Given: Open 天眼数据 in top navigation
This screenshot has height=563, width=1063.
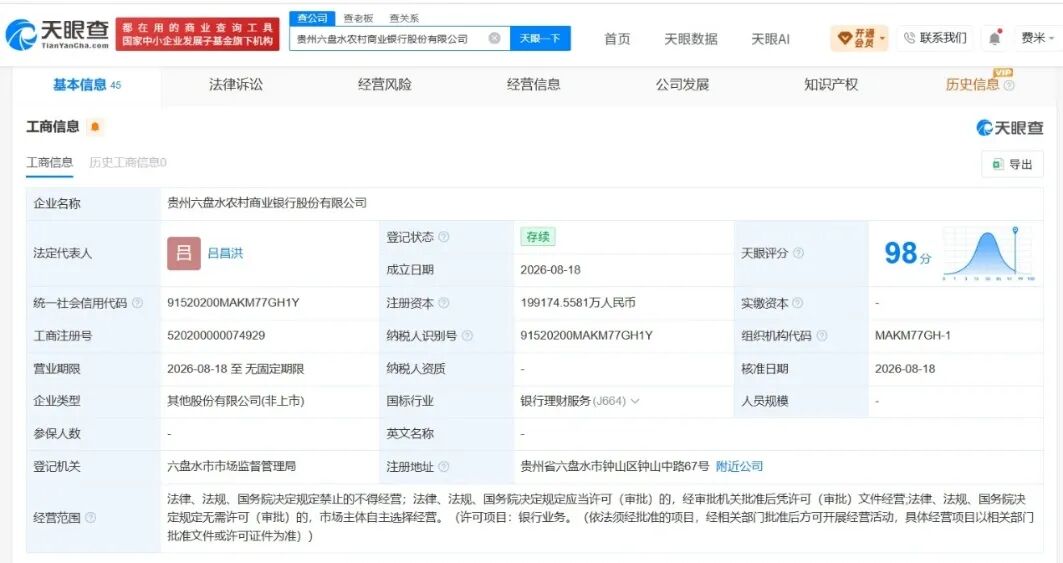Looking at the screenshot, I should pyautogui.click(x=691, y=39).
